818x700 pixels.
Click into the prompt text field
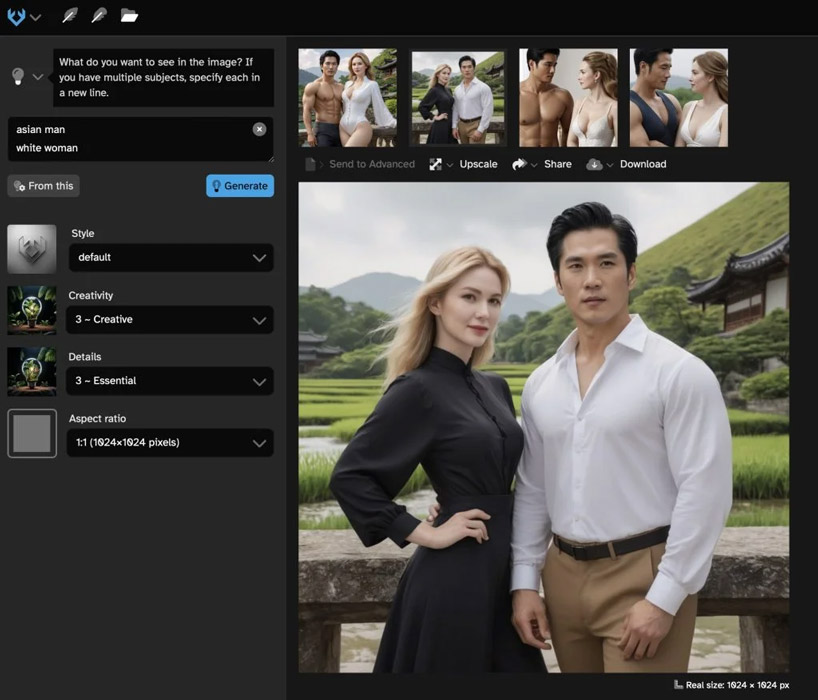(x=130, y=139)
